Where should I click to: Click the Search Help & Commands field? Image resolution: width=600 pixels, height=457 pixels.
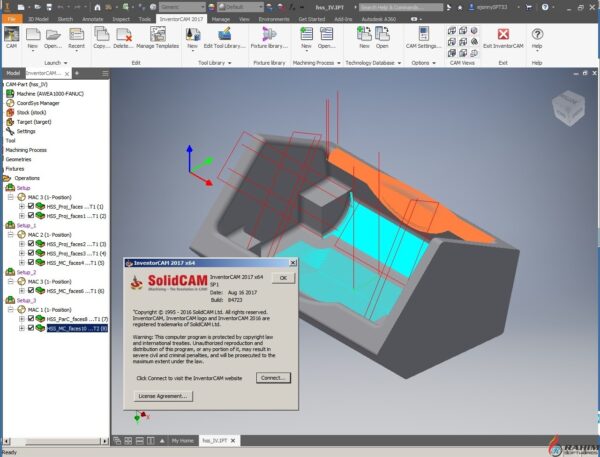click(x=401, y=7)
